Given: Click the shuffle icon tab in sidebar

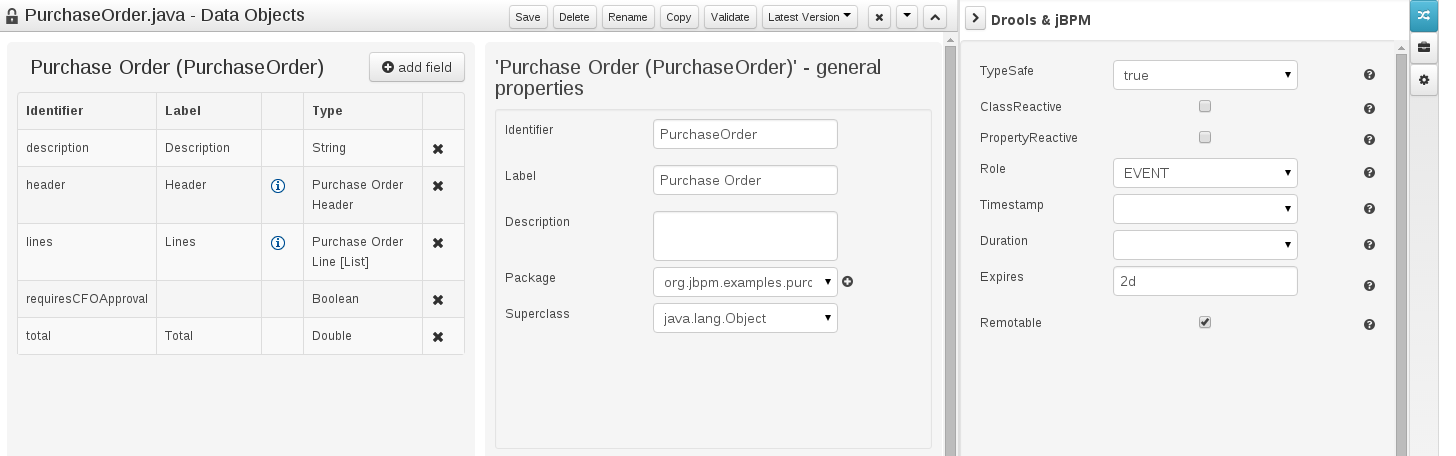Looking at the screenshot, I should coord(1423,16).
